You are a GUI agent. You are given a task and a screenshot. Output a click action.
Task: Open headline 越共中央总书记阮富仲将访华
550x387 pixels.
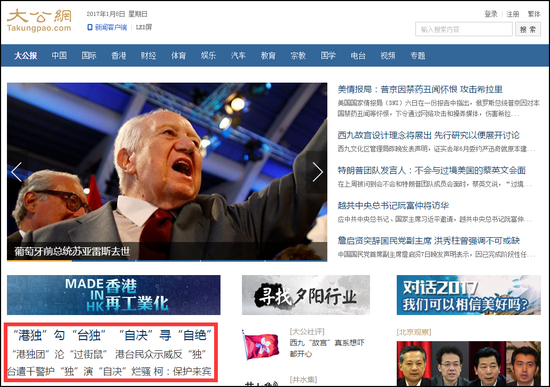(x=393, y=206)
